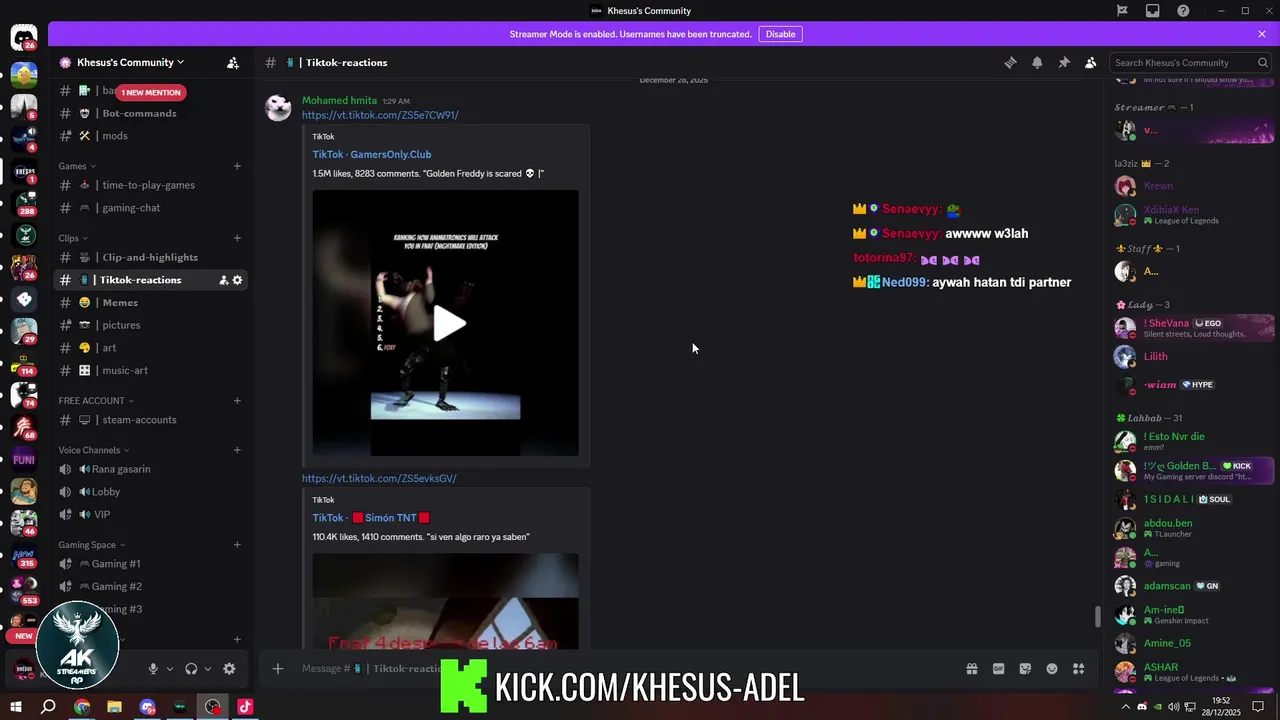1280x720 pixels.
Task: Add channel to Games category plus
Action: 237,166
